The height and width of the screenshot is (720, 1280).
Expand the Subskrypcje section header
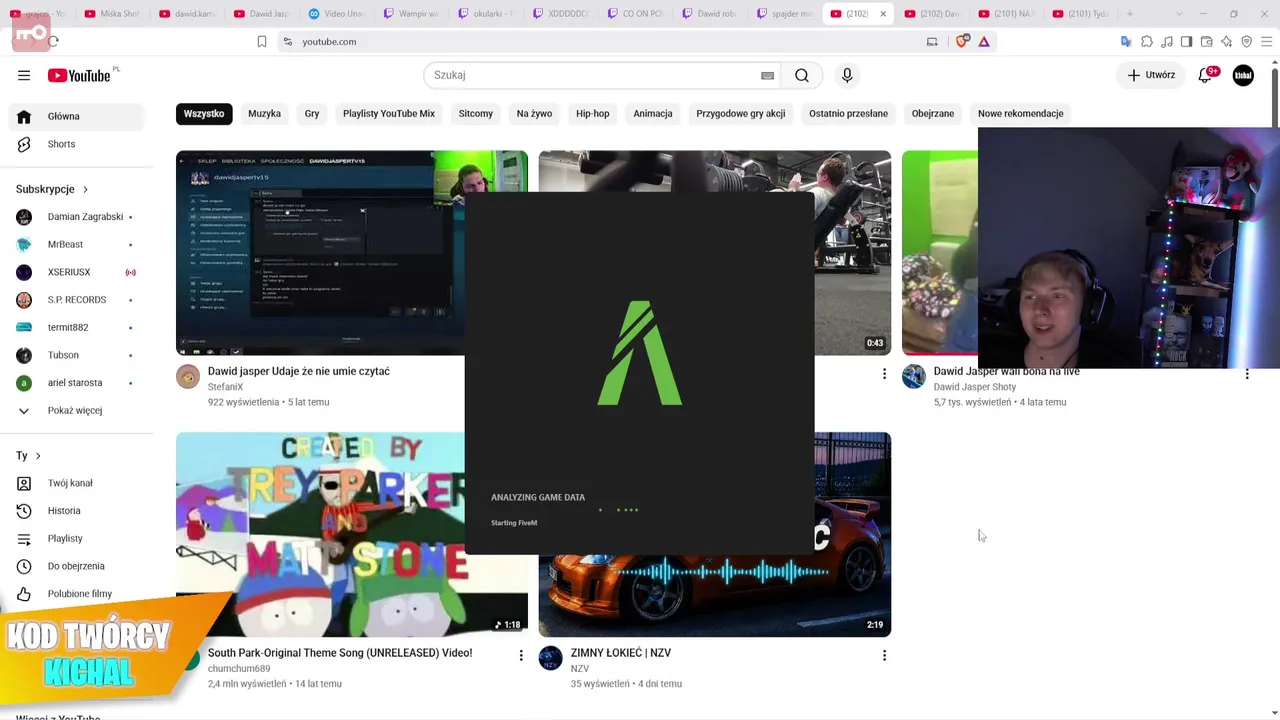52,189
